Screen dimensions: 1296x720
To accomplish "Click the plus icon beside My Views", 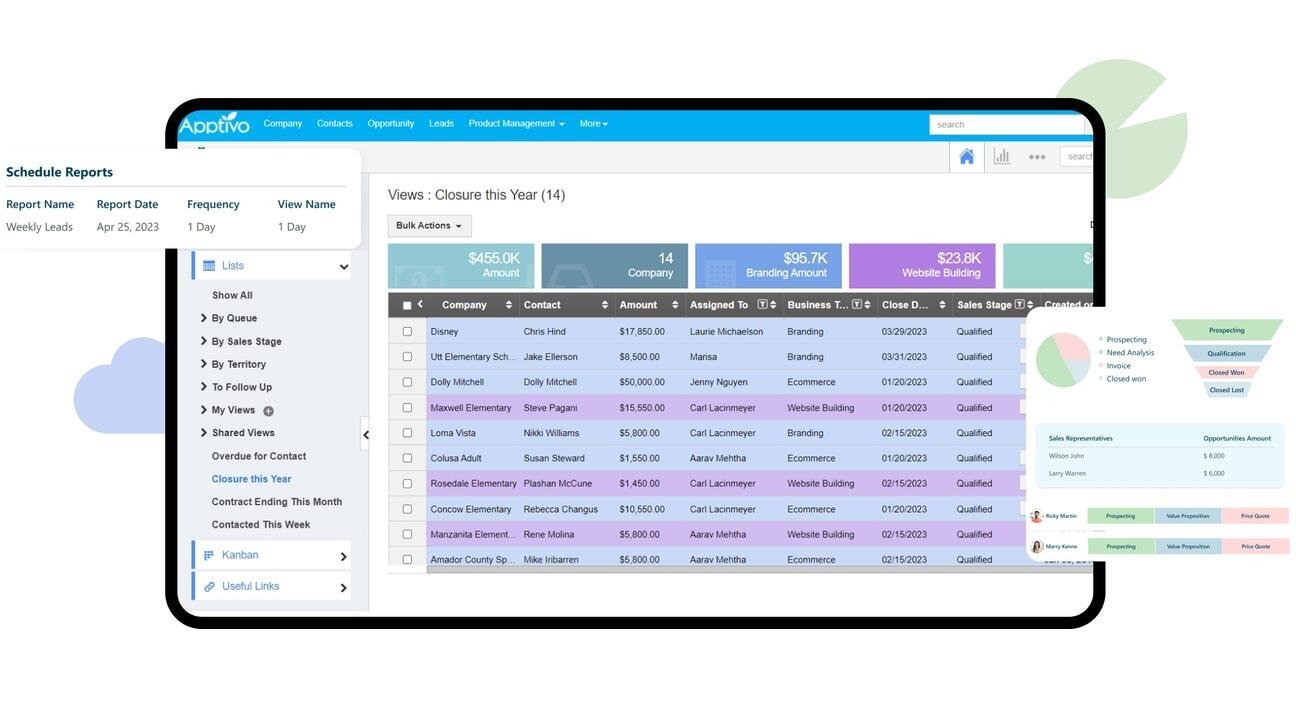I will click(x=268, y=411).
